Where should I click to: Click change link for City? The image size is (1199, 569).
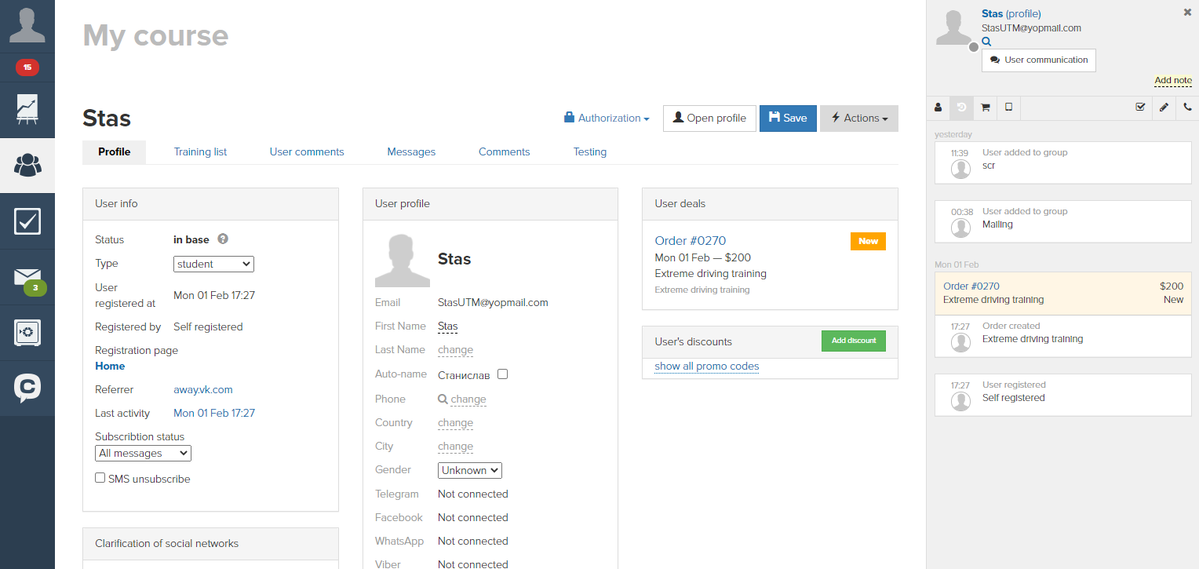(455, 447)
